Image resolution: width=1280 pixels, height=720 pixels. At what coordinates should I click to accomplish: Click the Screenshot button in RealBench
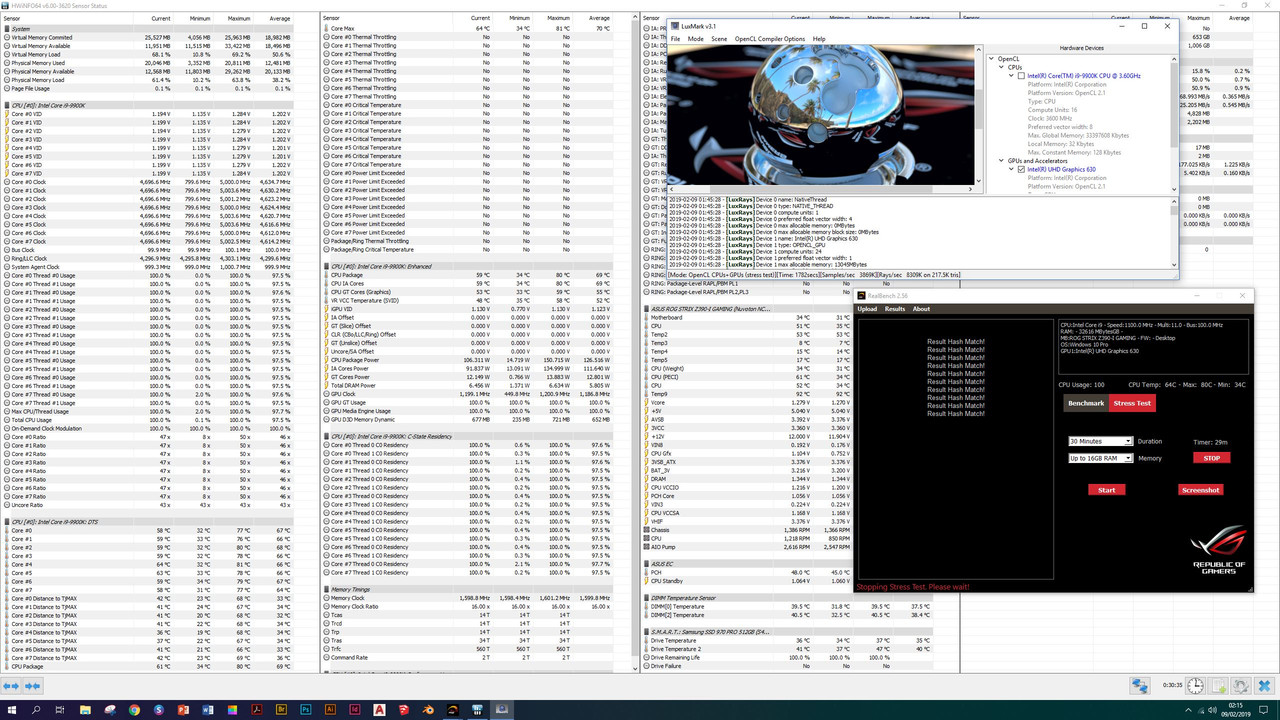1200,490
